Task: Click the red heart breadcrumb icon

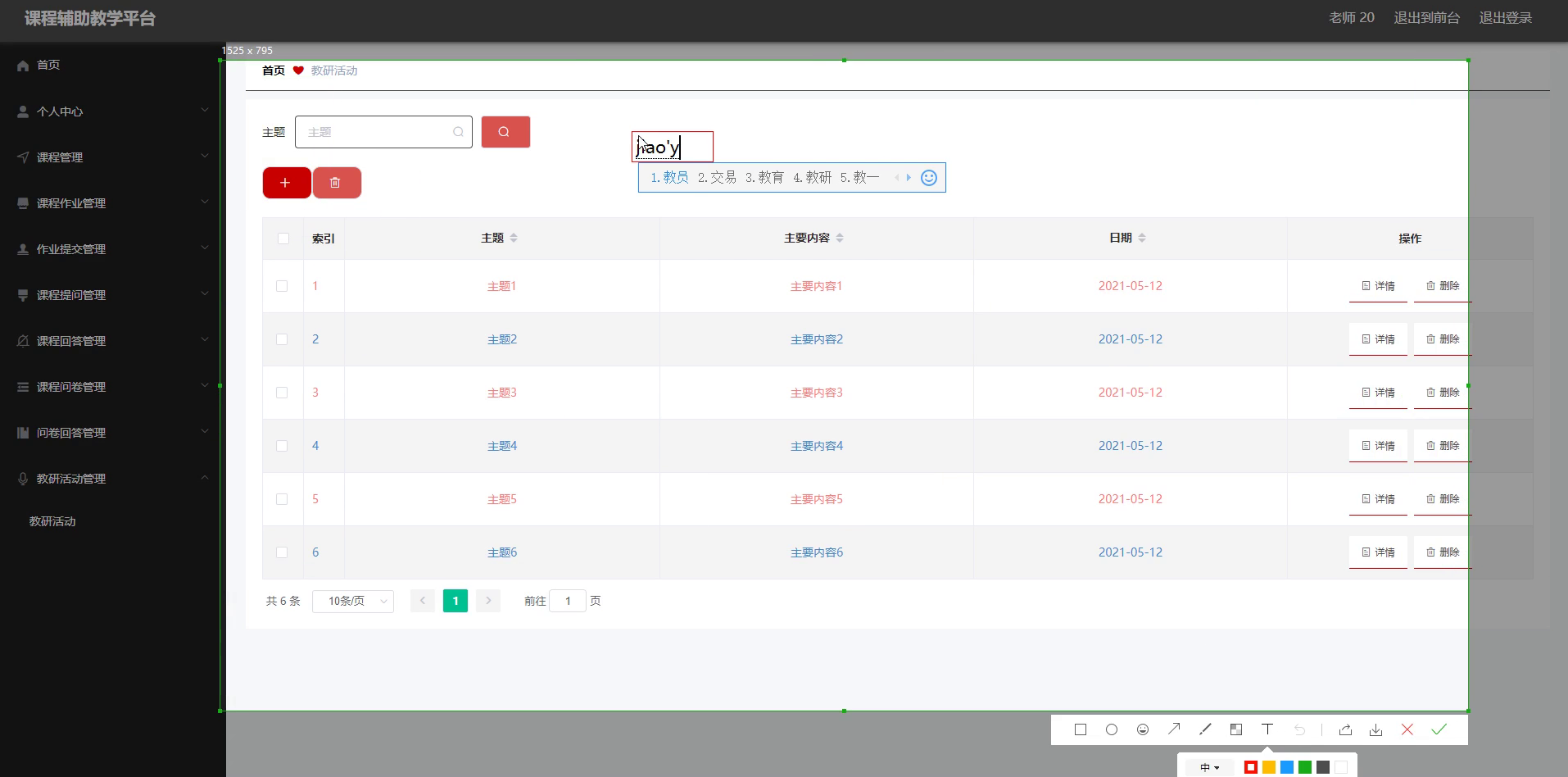Action: tap(298, 70)
